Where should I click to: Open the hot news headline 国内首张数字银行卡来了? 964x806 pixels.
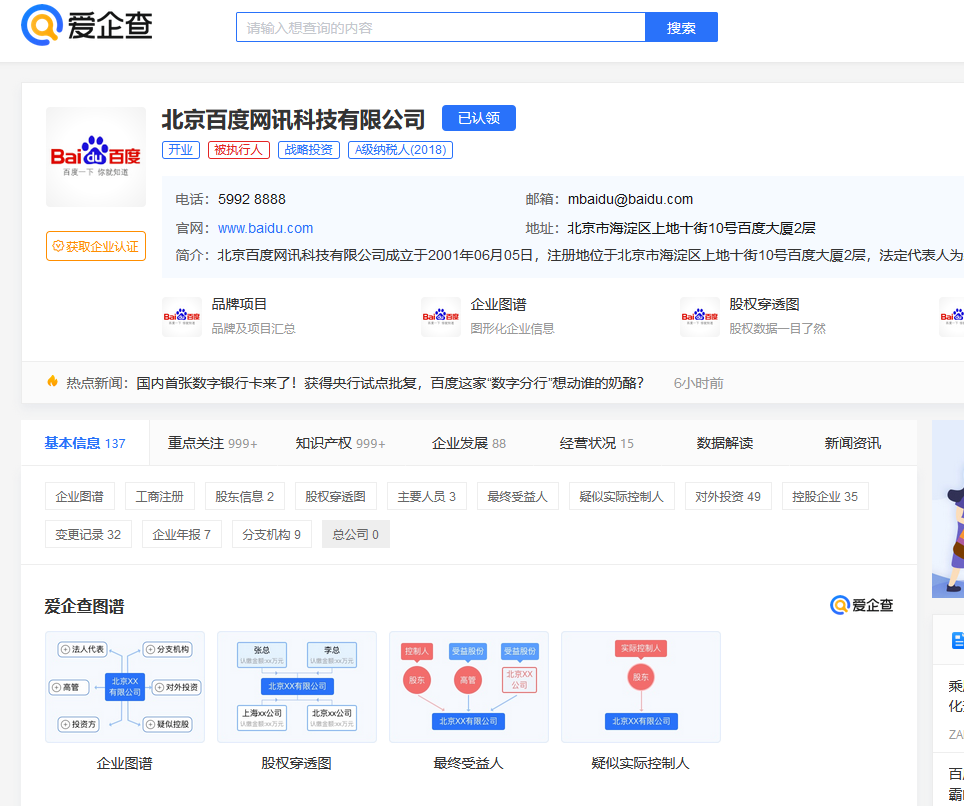[390, 383]
